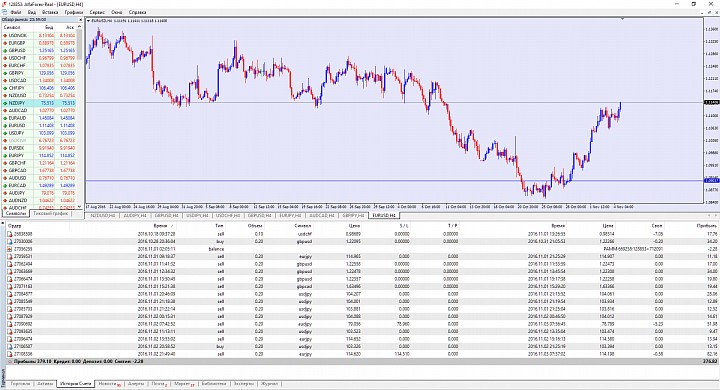Click the balance operation icon for order 27036255
720x390 pixels.
click(10, 249)
